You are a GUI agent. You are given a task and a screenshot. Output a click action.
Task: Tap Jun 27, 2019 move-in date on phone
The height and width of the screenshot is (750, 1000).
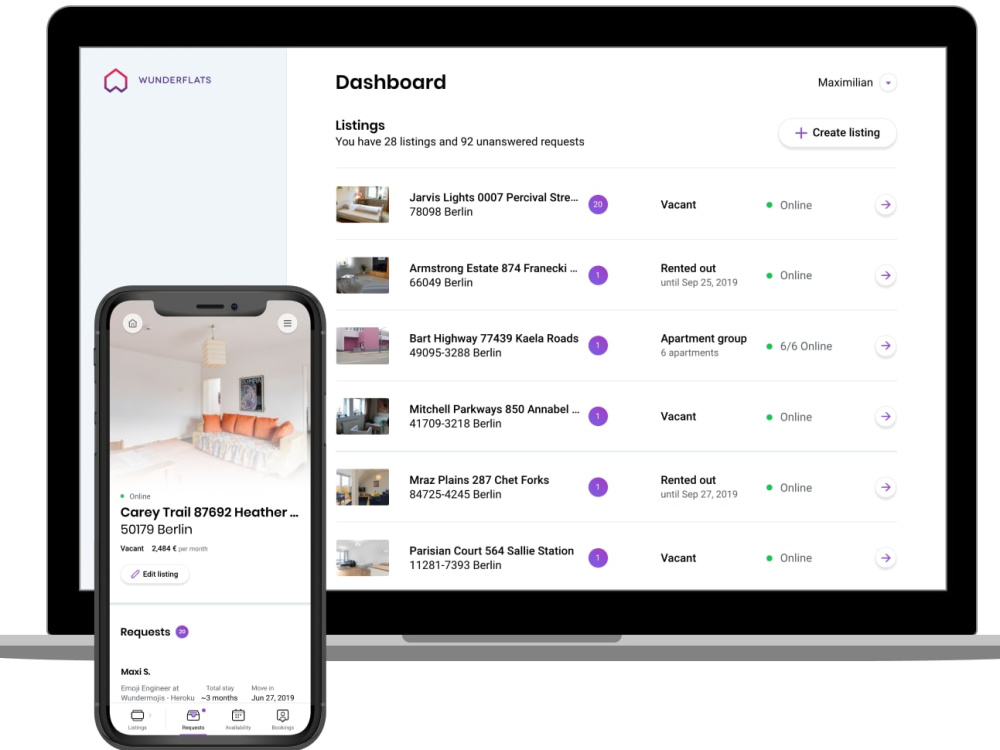[272, 698]
